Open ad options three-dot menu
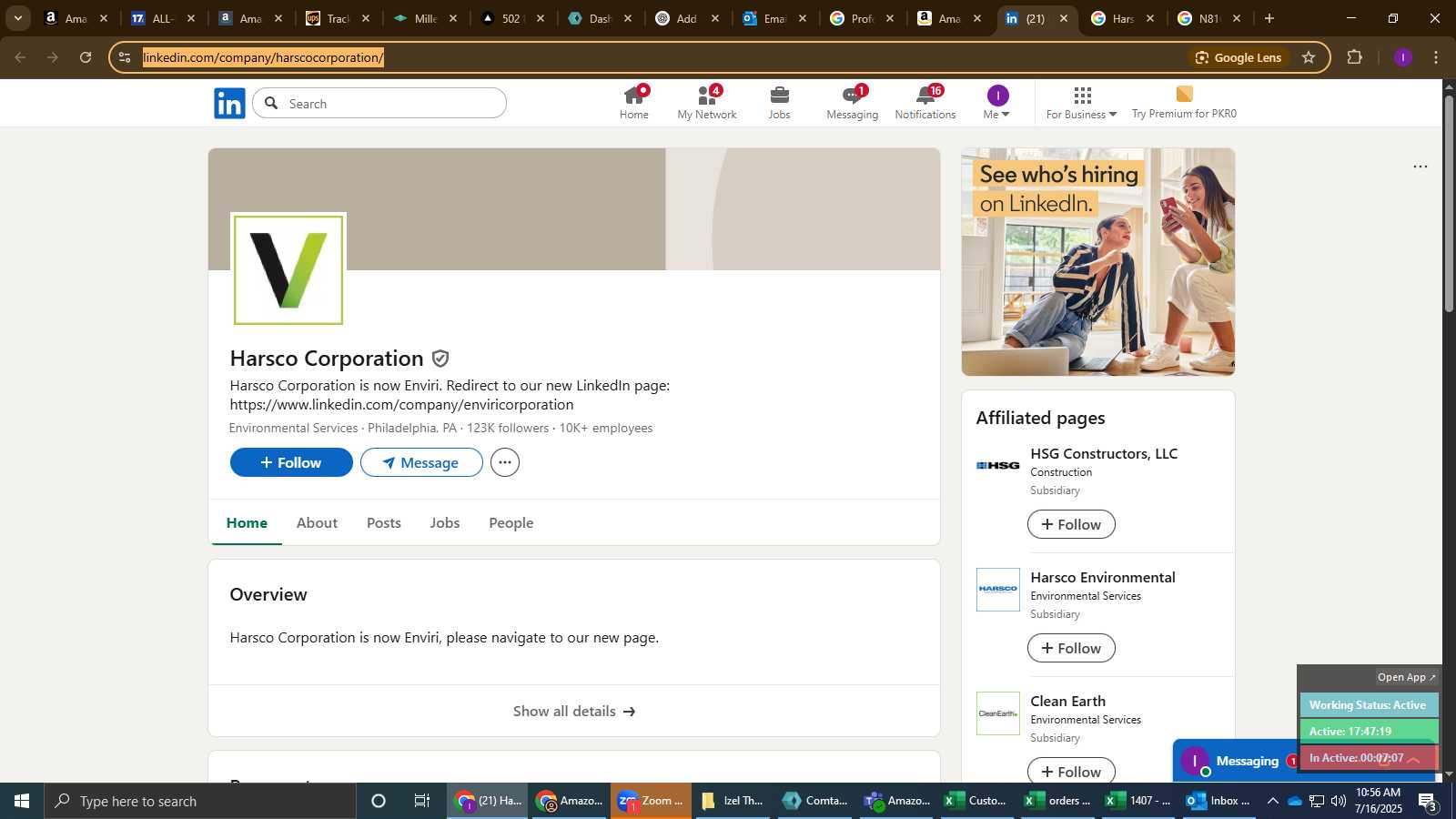The height and width of the screenshot is (819, 1456). point(1421,167)
